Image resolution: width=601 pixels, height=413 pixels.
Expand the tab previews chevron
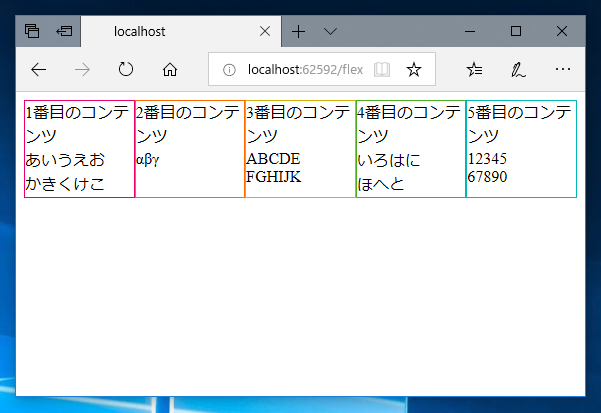tap(330, 31)
